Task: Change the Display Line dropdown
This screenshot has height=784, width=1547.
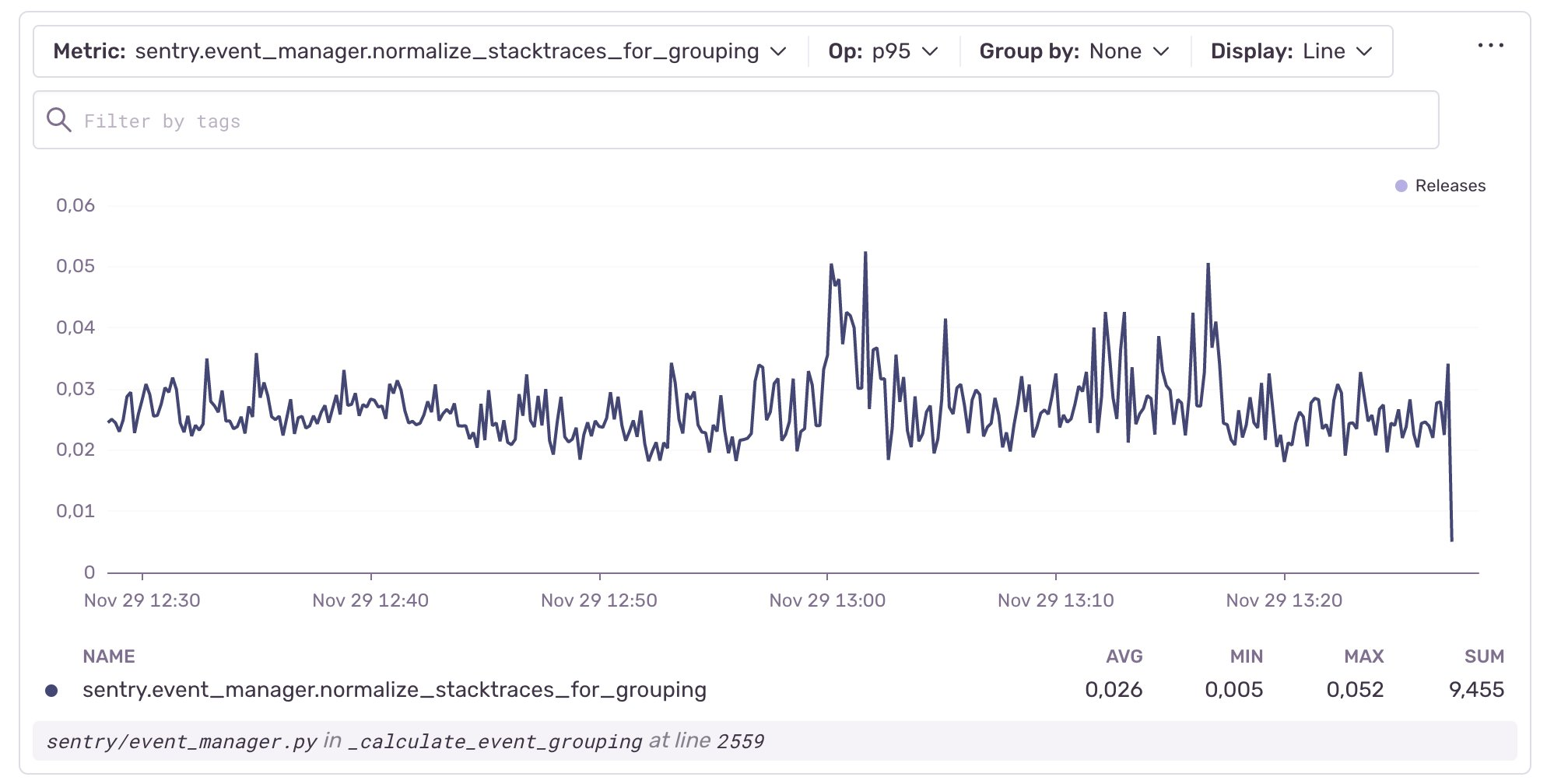Action: tap(1291, 51)
